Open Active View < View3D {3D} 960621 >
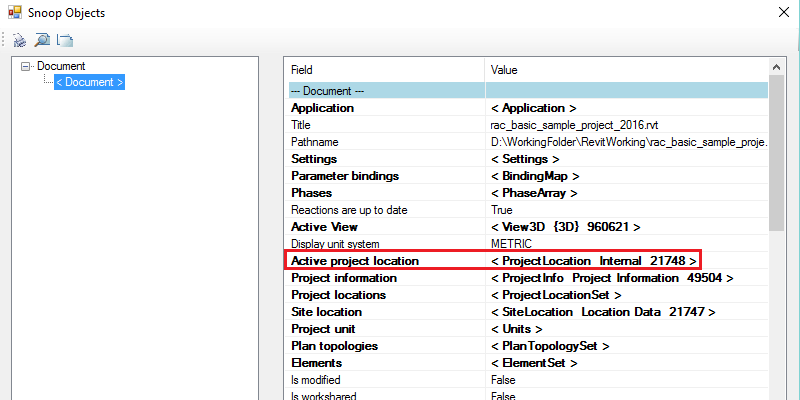 [565, 227]
